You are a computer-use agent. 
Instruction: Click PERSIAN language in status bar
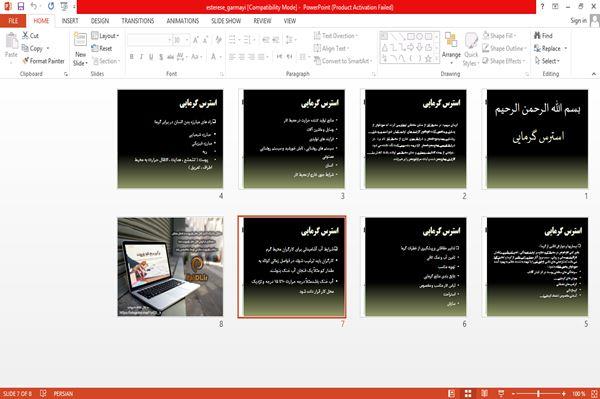click(63, 393)
